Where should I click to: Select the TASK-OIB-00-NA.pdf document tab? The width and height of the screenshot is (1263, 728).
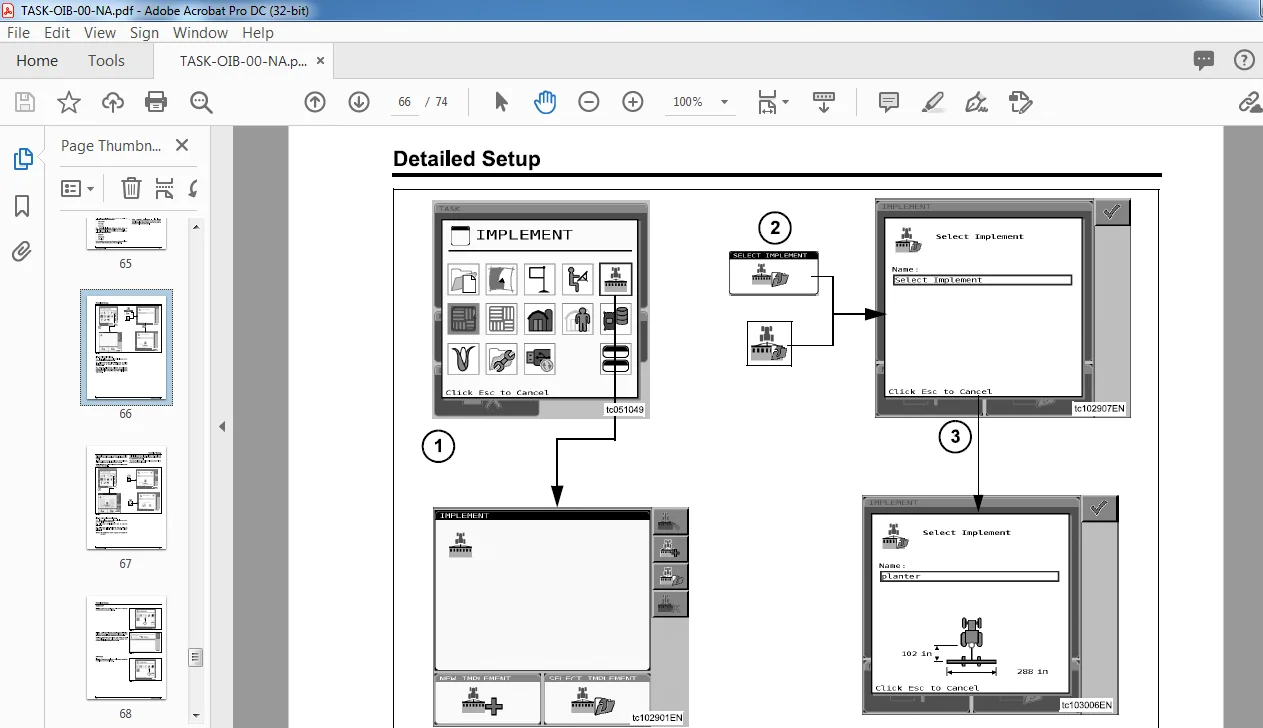243,61
